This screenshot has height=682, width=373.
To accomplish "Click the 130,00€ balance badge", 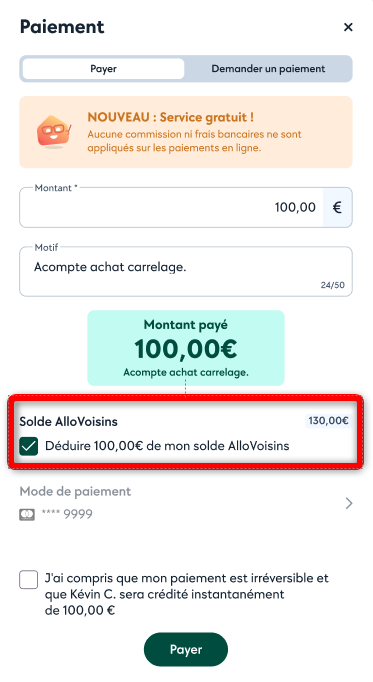I will pos(328,421).
